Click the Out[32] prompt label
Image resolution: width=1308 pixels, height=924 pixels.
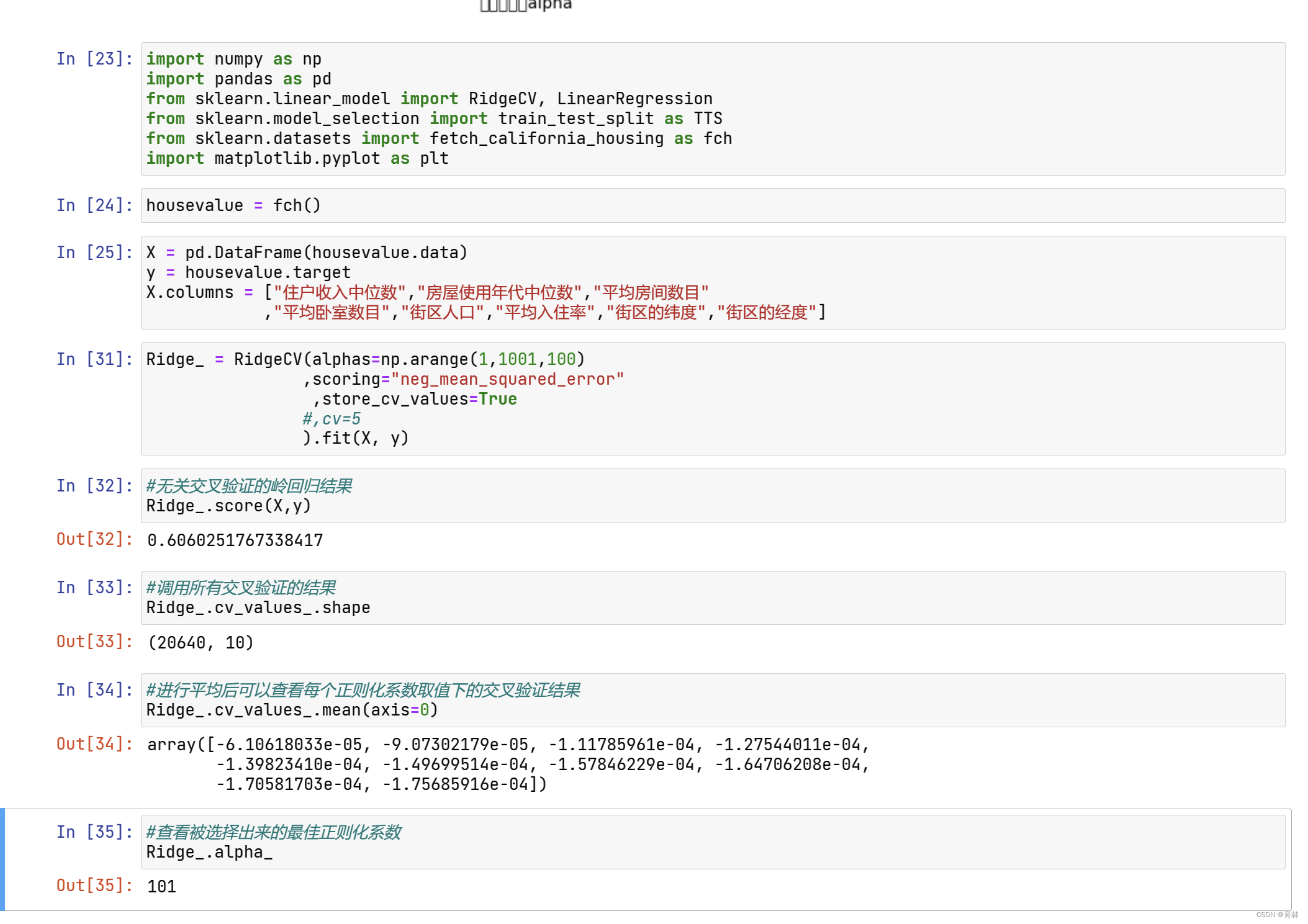click(94, 539)
